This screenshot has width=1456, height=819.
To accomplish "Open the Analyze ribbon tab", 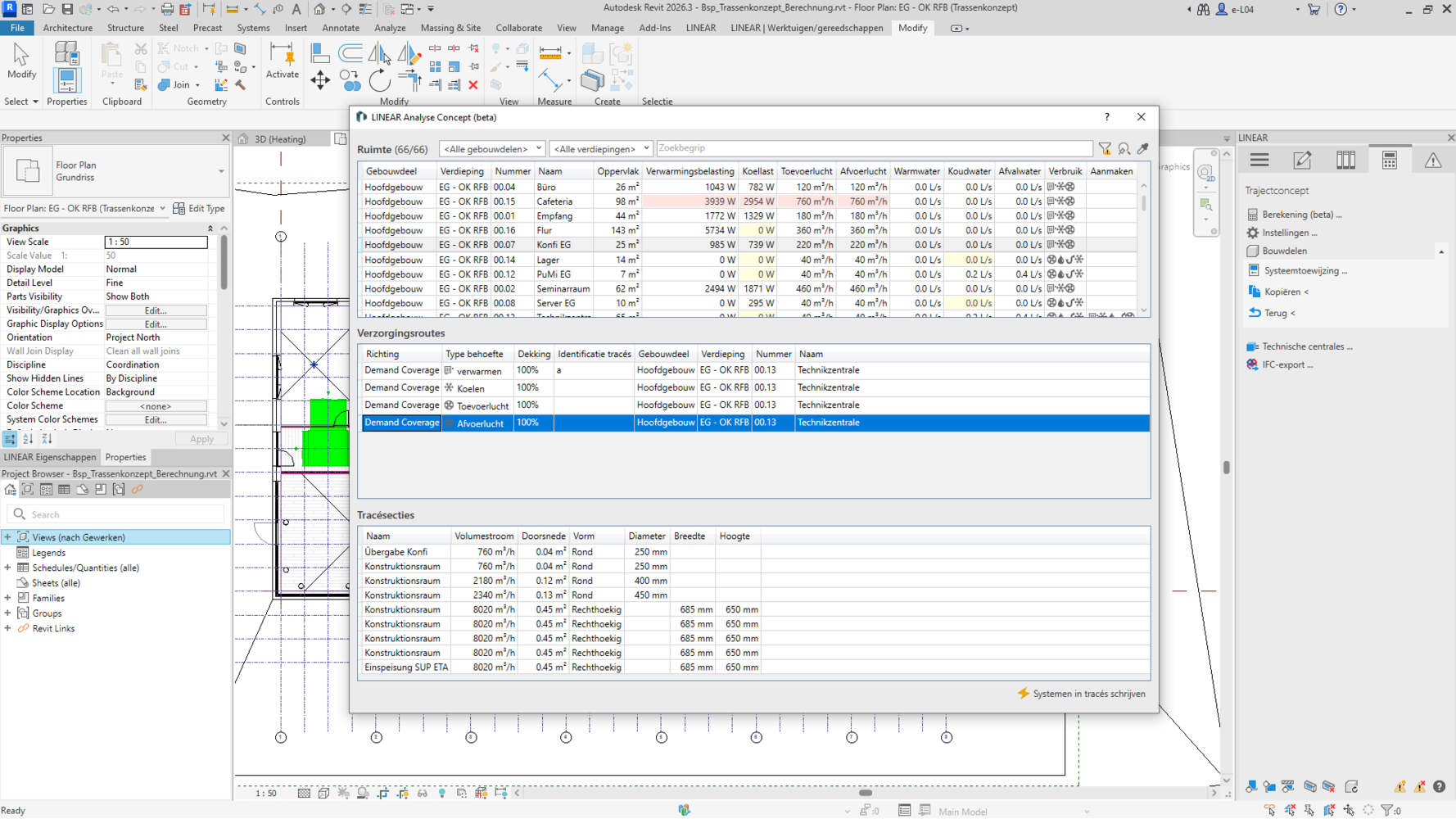I will tap(390, 28).
